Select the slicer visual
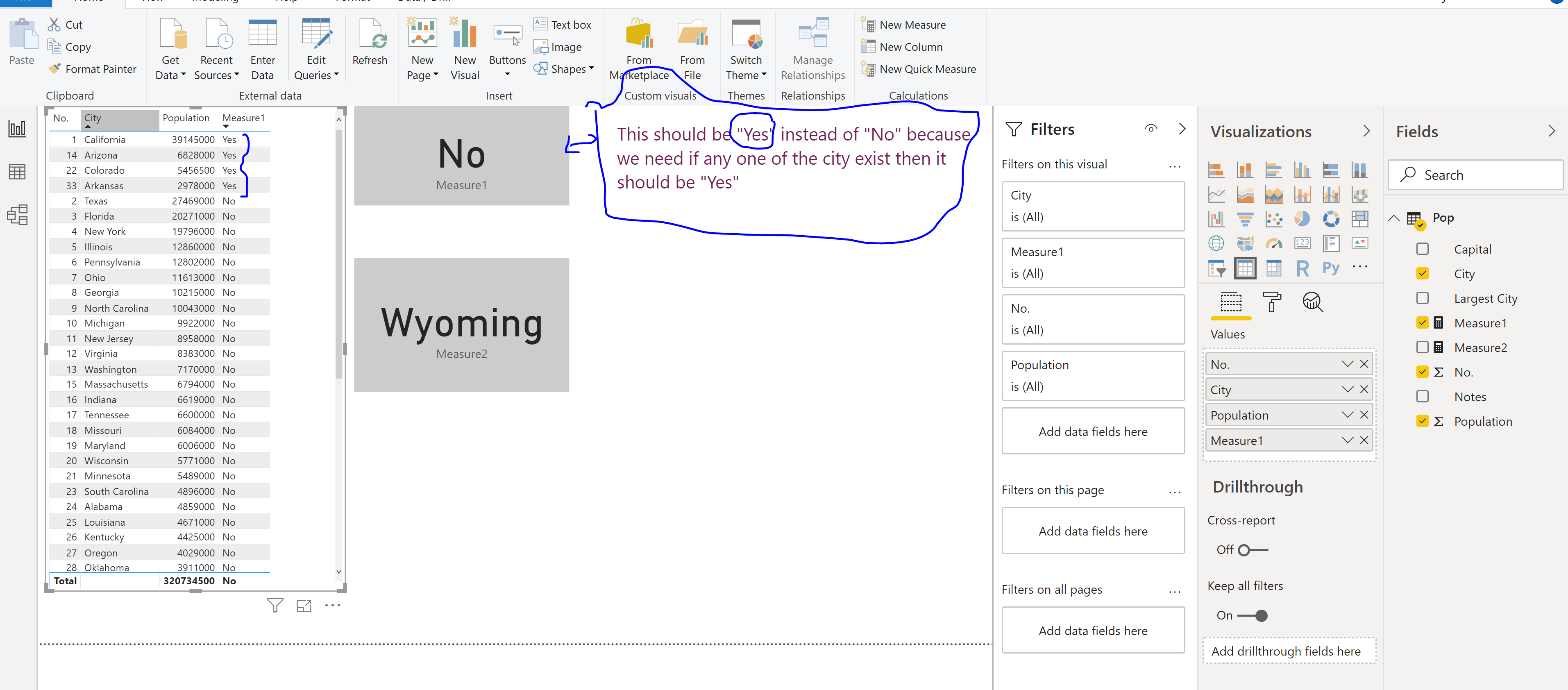 point(1216,268)
